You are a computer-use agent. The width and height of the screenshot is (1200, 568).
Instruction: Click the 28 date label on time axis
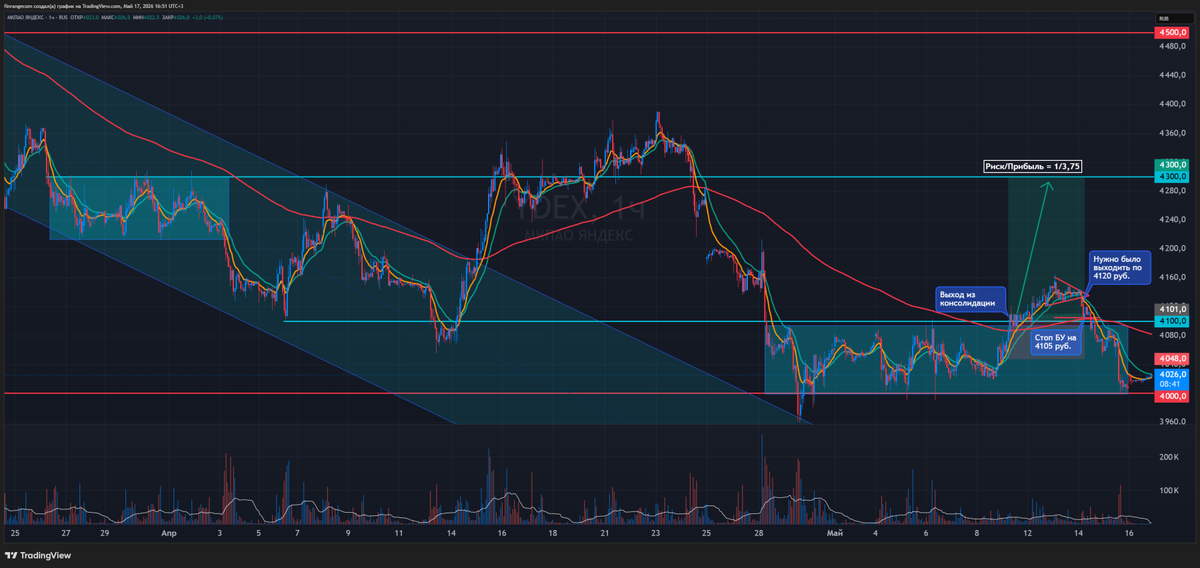[x=760, y=534]
